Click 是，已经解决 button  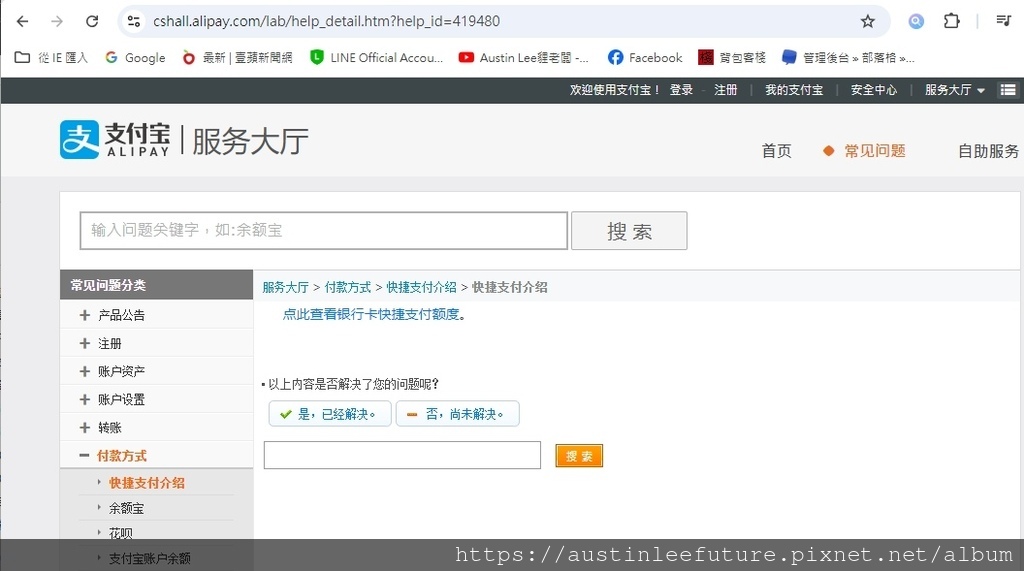pyautogui.click(x=330, y=414)
